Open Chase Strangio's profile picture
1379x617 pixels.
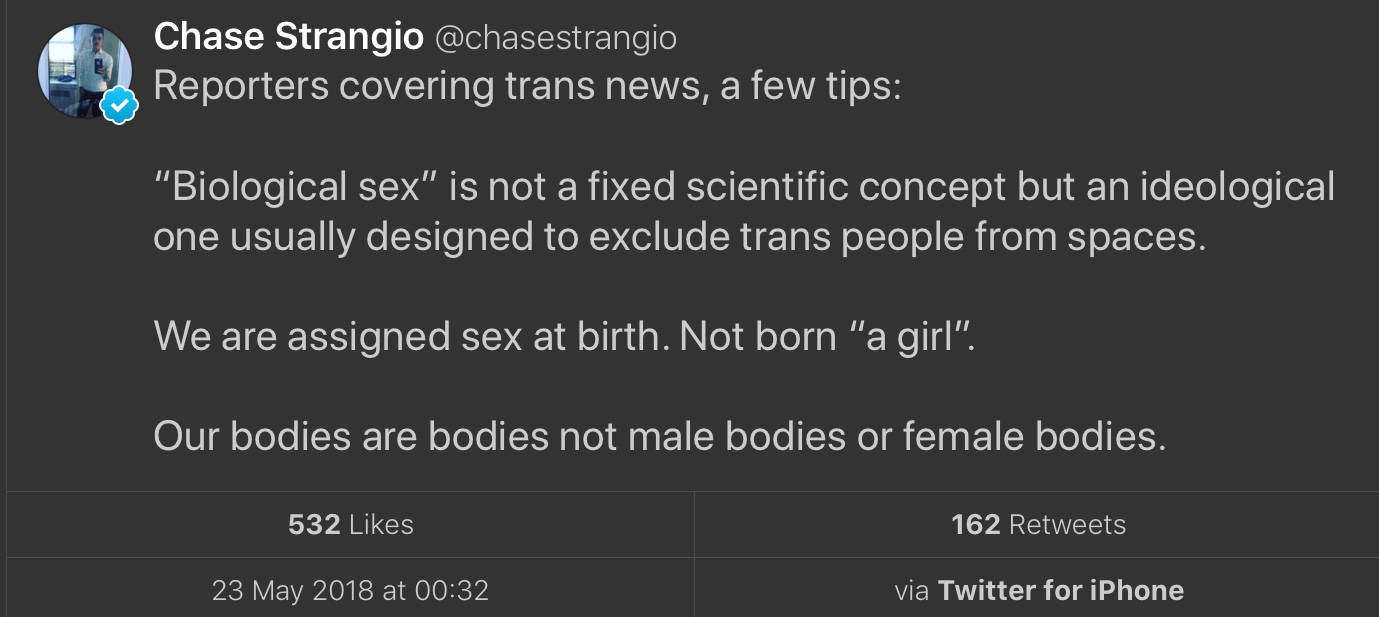[x=84, y=70]
